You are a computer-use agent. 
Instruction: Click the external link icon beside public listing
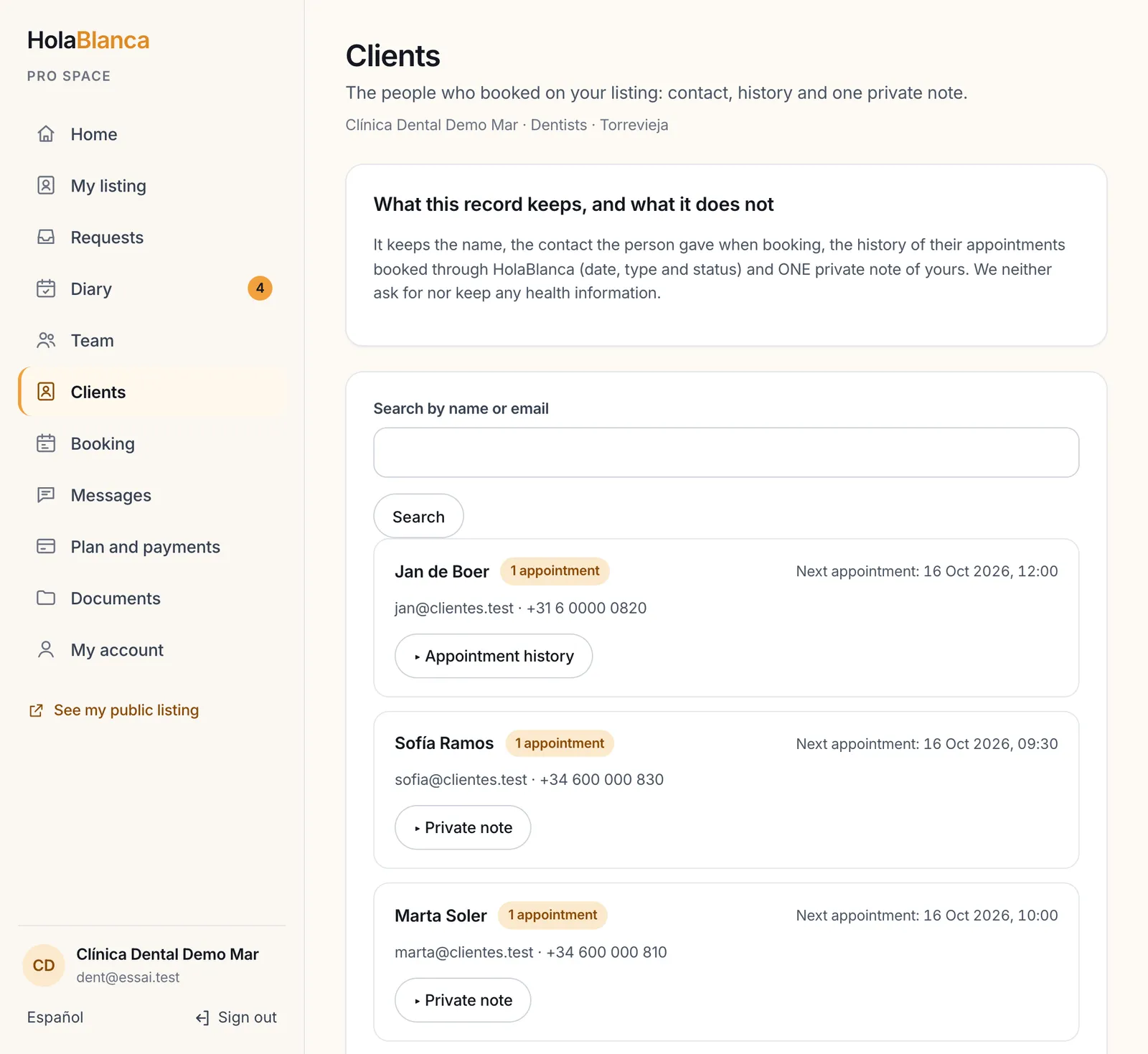[36, 710]
